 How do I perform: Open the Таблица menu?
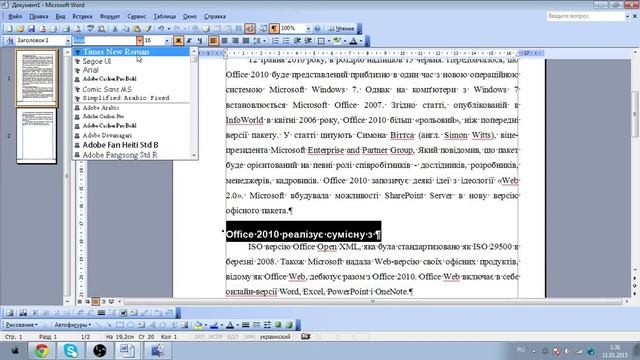(164, 16)
